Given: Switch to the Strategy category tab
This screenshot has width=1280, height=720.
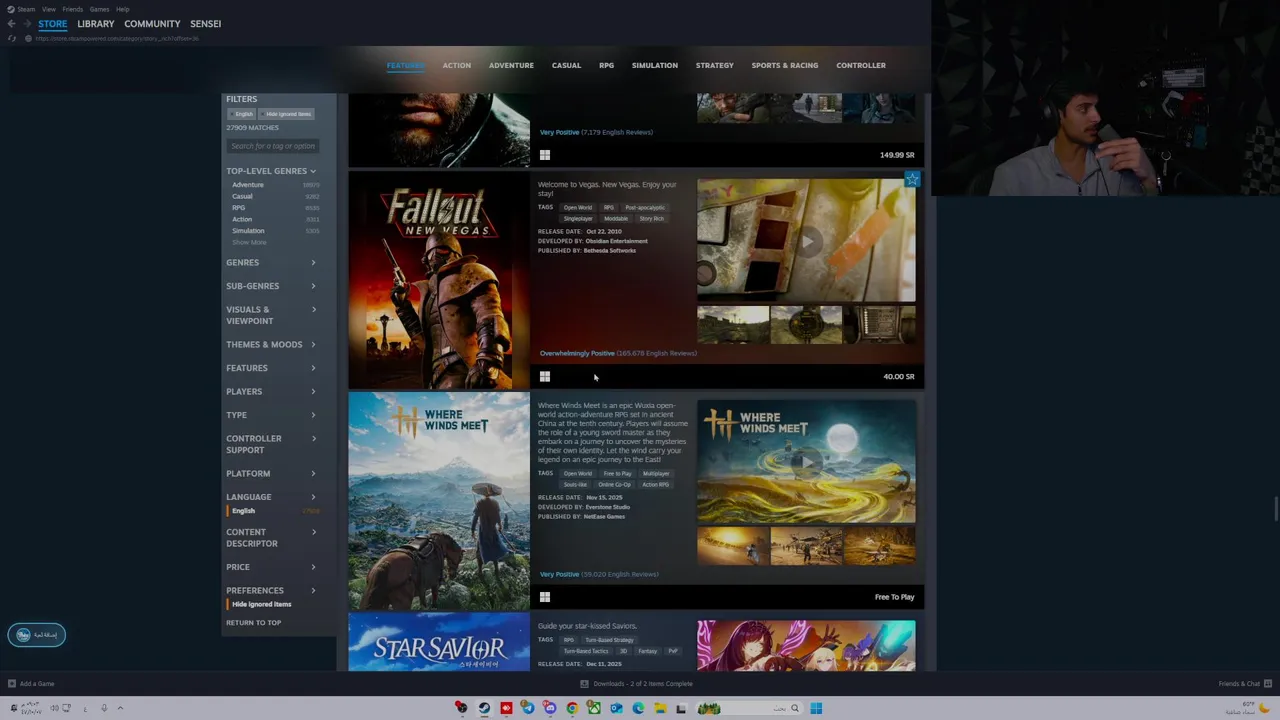Looking at the screenshot, I should pyautogui.click(x=715, y=66).
